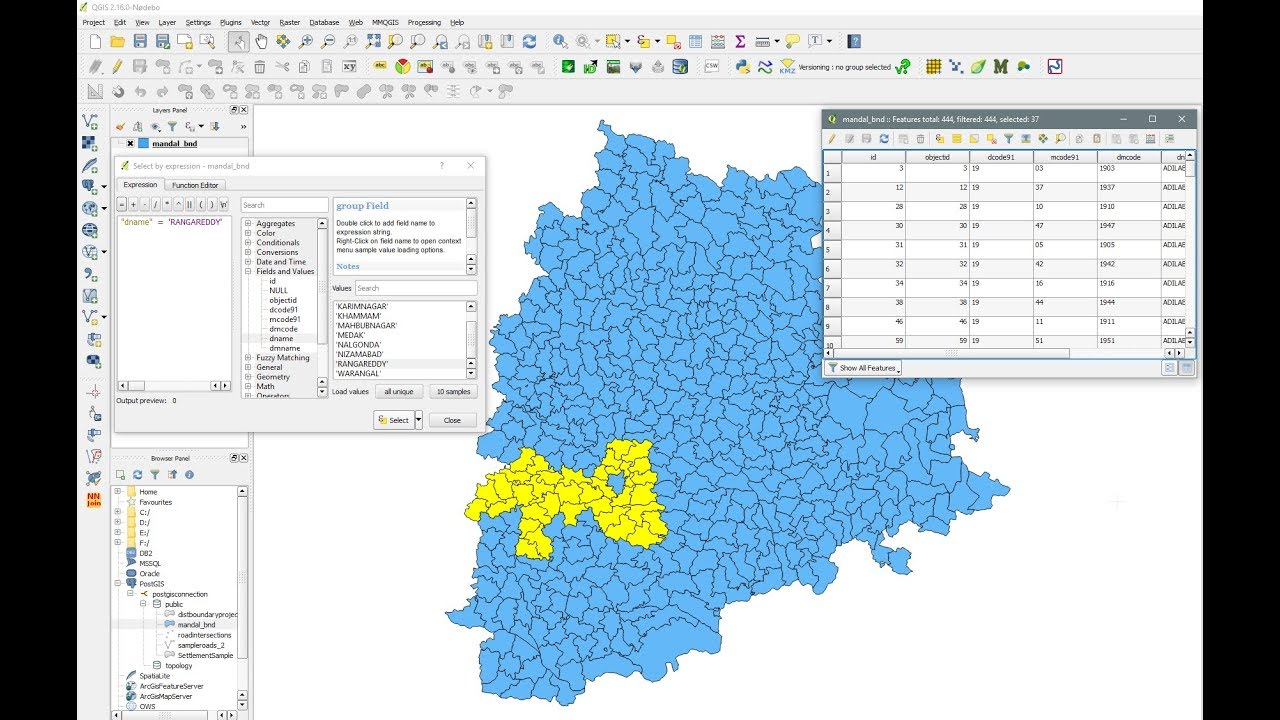Click the Zoom In magnifier tool
Screen dimensions: 1280x720
[305, 41]
